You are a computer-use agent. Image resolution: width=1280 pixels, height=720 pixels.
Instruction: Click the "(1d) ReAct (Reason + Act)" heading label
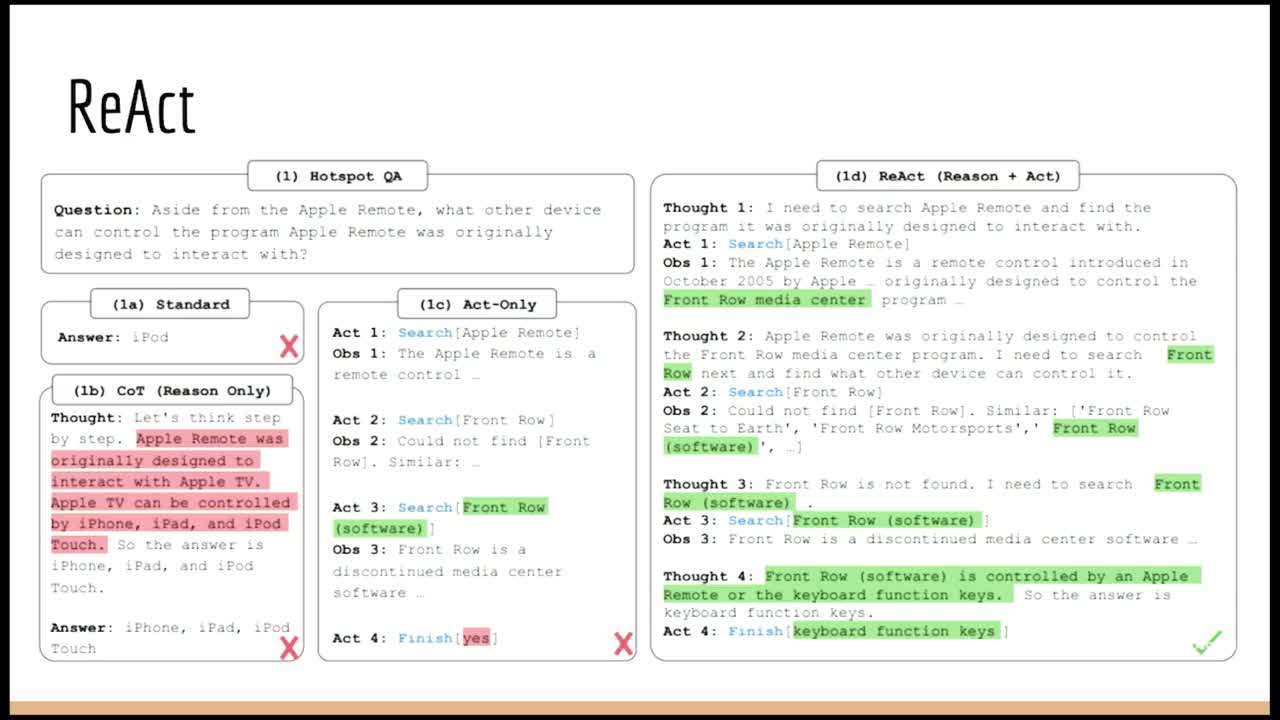948,176
